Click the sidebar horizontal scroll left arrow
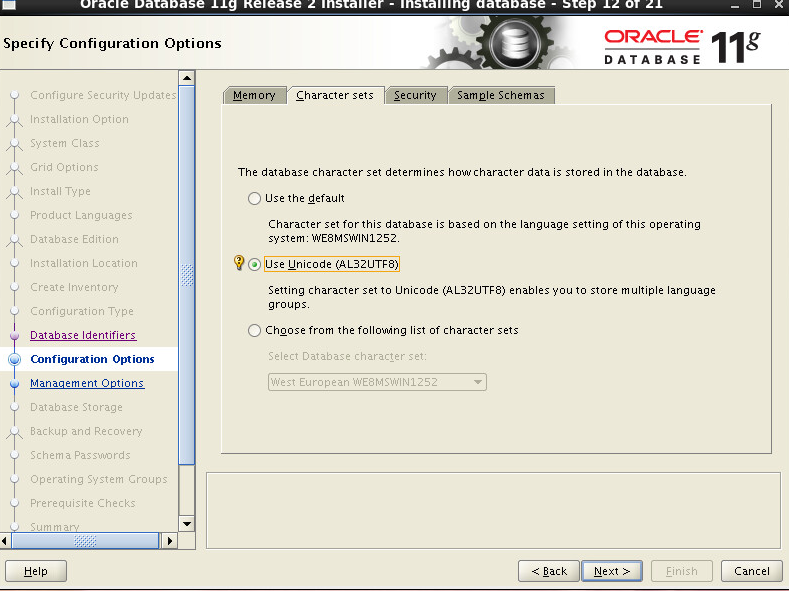The height and width of the screenshot is (591, 789). coord(5,541)
